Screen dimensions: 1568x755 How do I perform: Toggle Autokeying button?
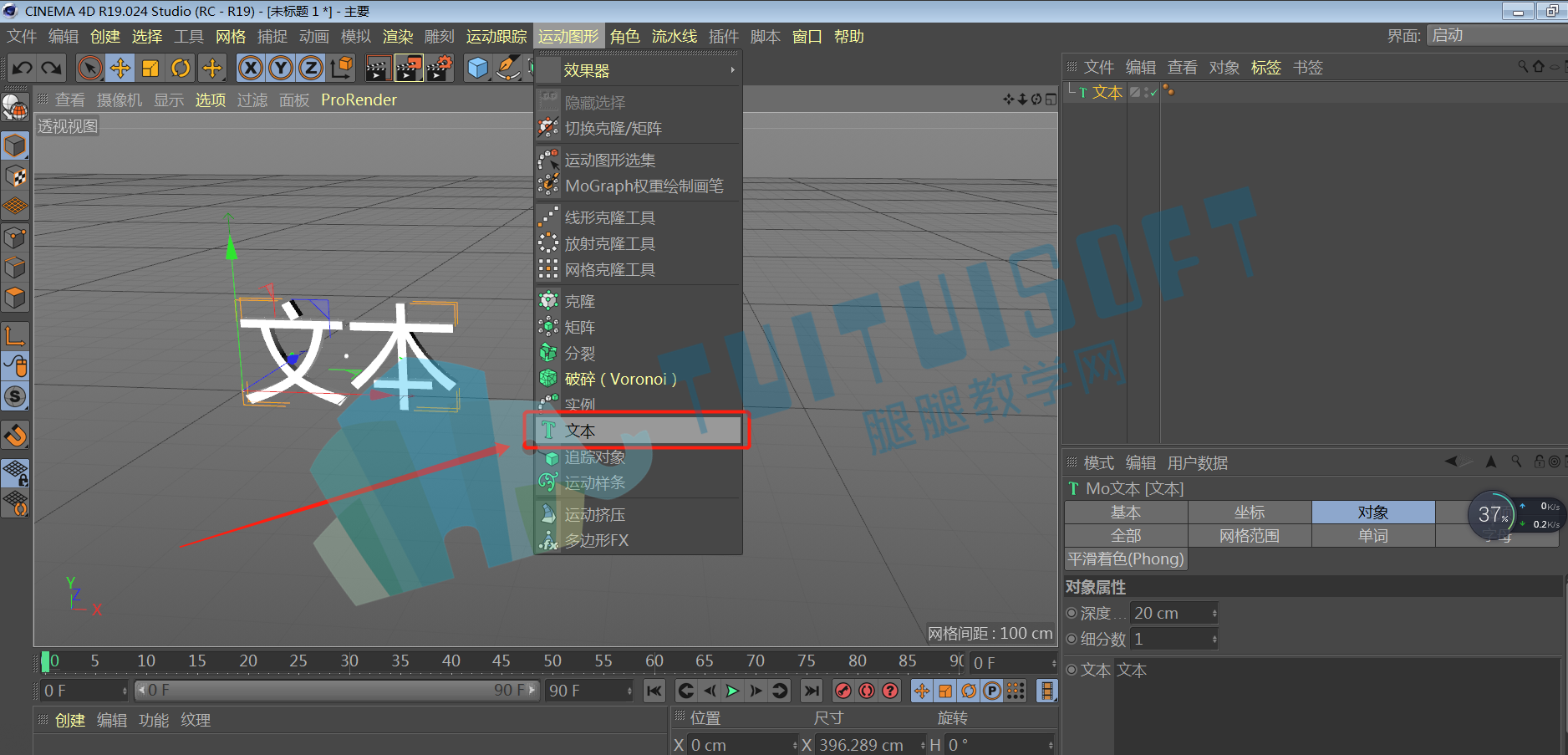click(867, 691)
